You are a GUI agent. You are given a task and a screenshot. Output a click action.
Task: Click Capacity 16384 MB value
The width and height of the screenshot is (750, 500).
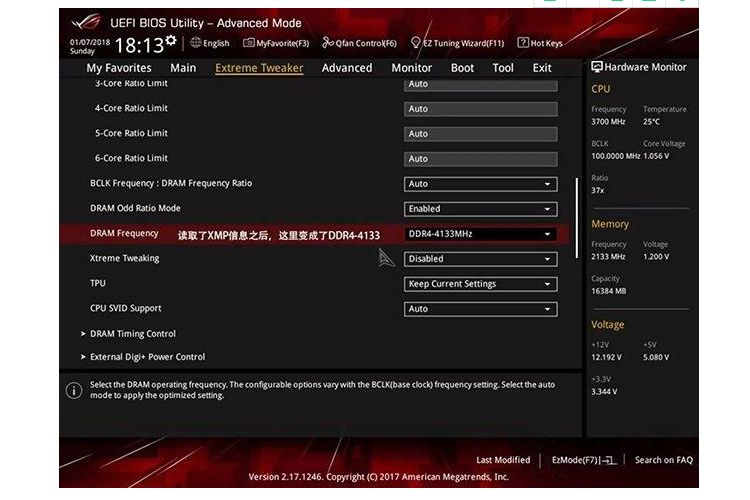tap(608, 291)
